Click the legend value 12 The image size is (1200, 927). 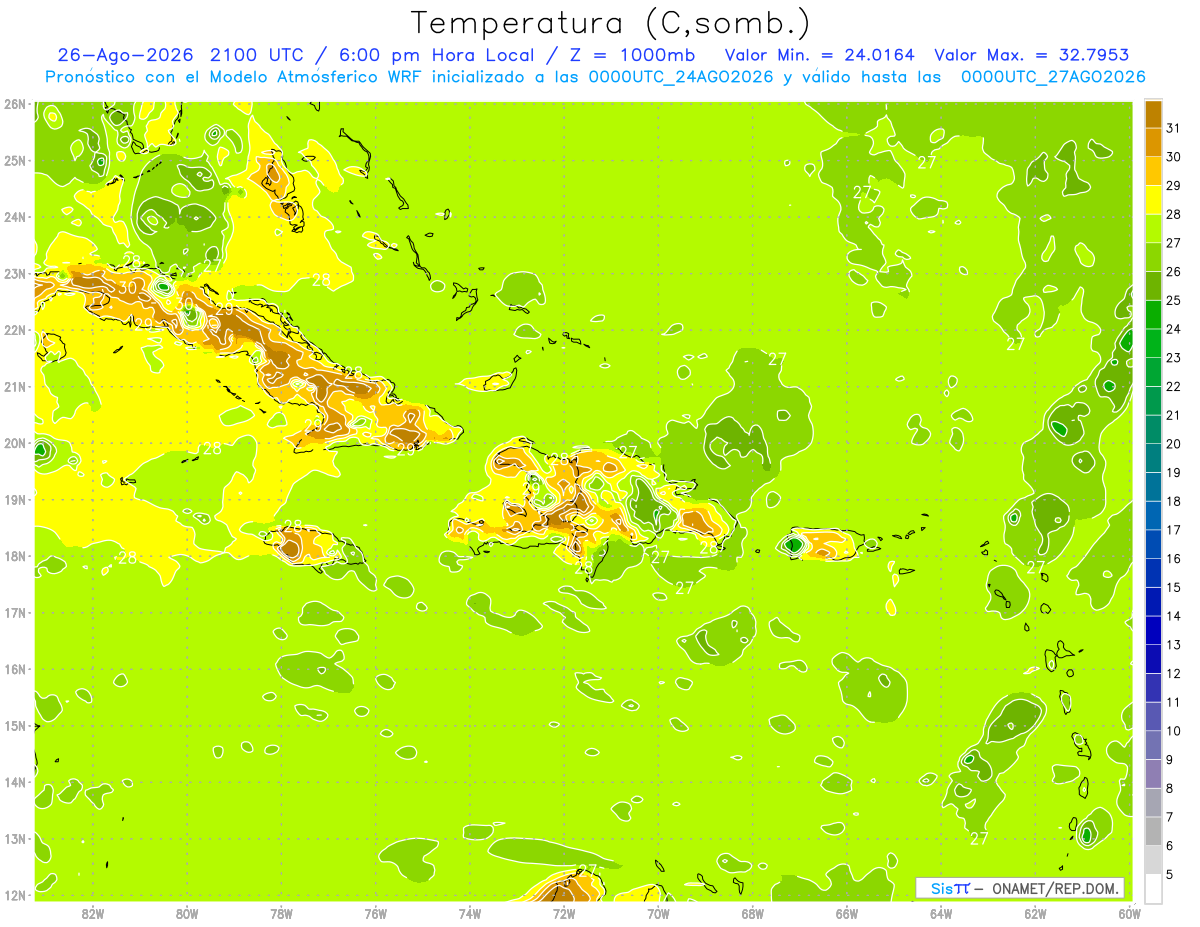click(1175, 674)
